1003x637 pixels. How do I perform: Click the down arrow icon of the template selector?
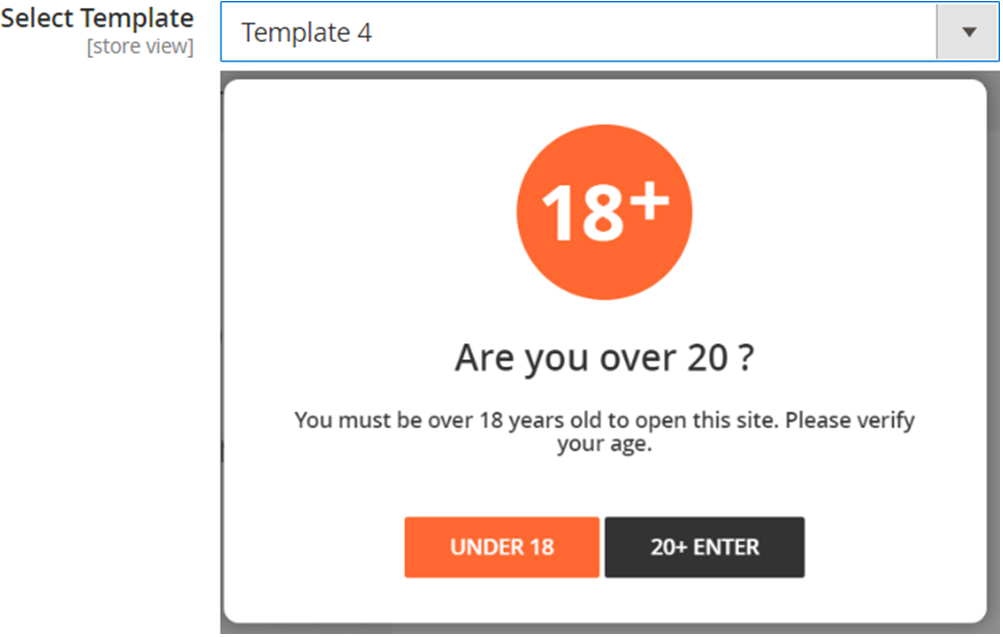click(x=969, y=32)
